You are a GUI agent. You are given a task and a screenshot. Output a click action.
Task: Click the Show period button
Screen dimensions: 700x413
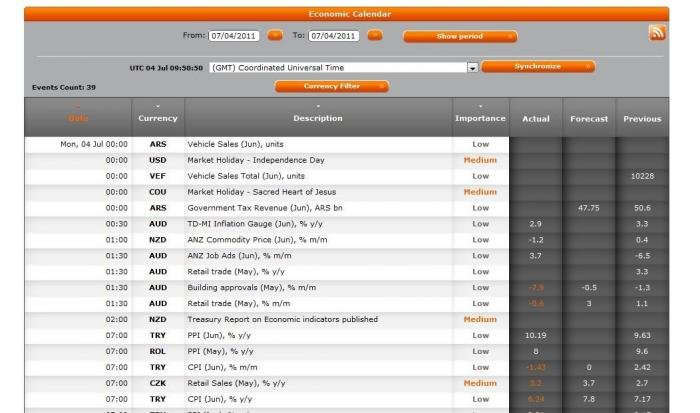pyautogui.click(x=460, y=36)
